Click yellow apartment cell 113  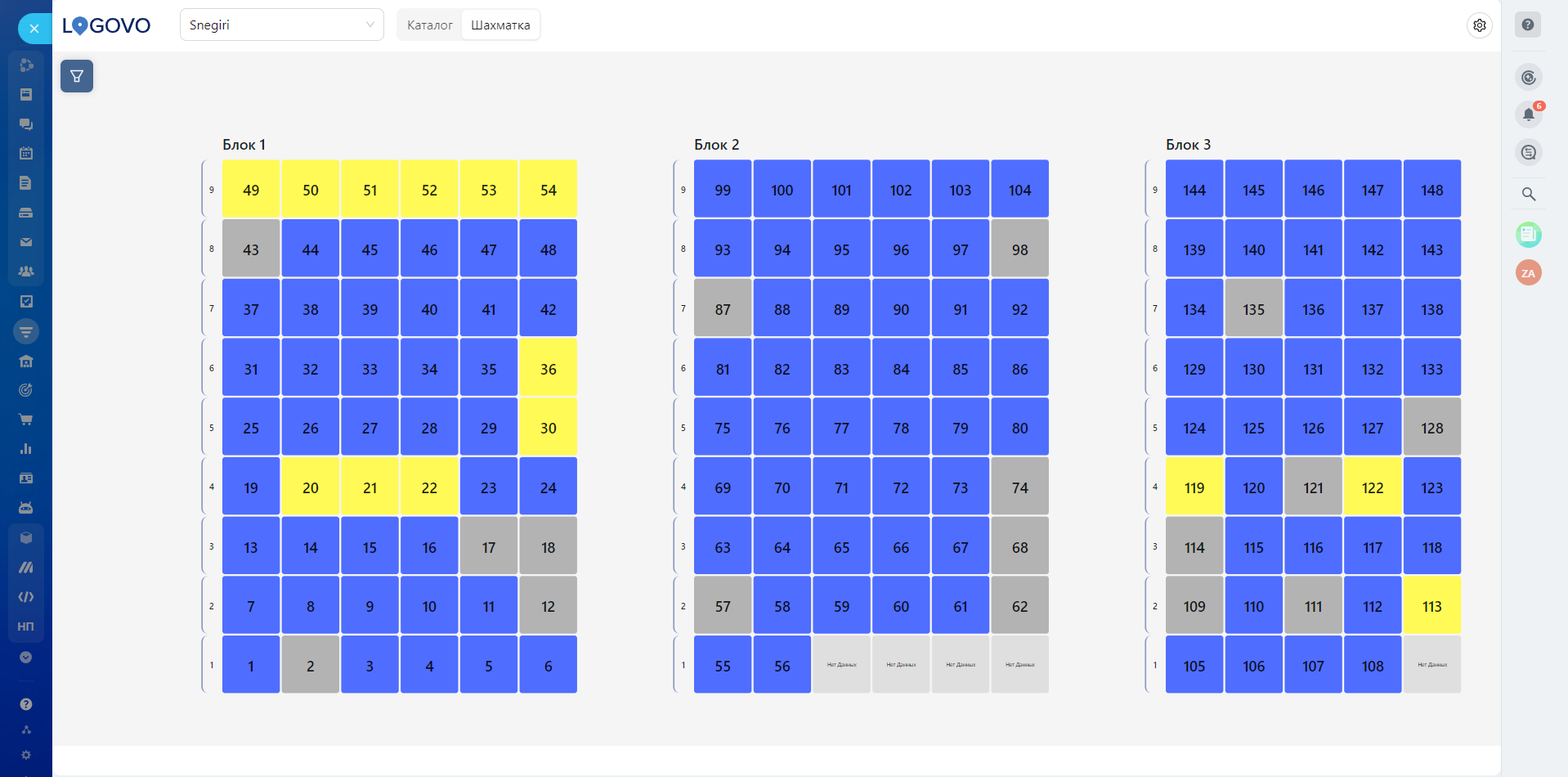pyautogui.click(x=1431, y=606)
